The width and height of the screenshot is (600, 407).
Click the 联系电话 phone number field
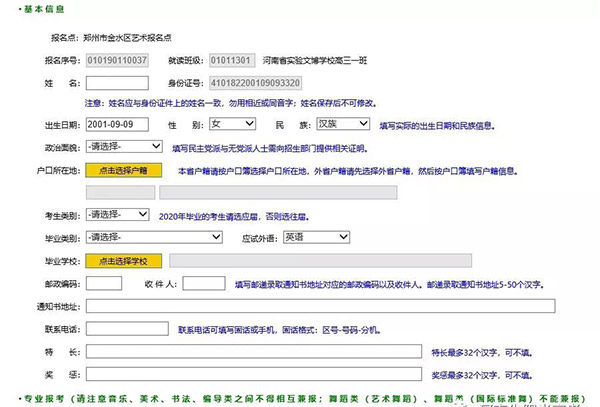tap(129, 327)
